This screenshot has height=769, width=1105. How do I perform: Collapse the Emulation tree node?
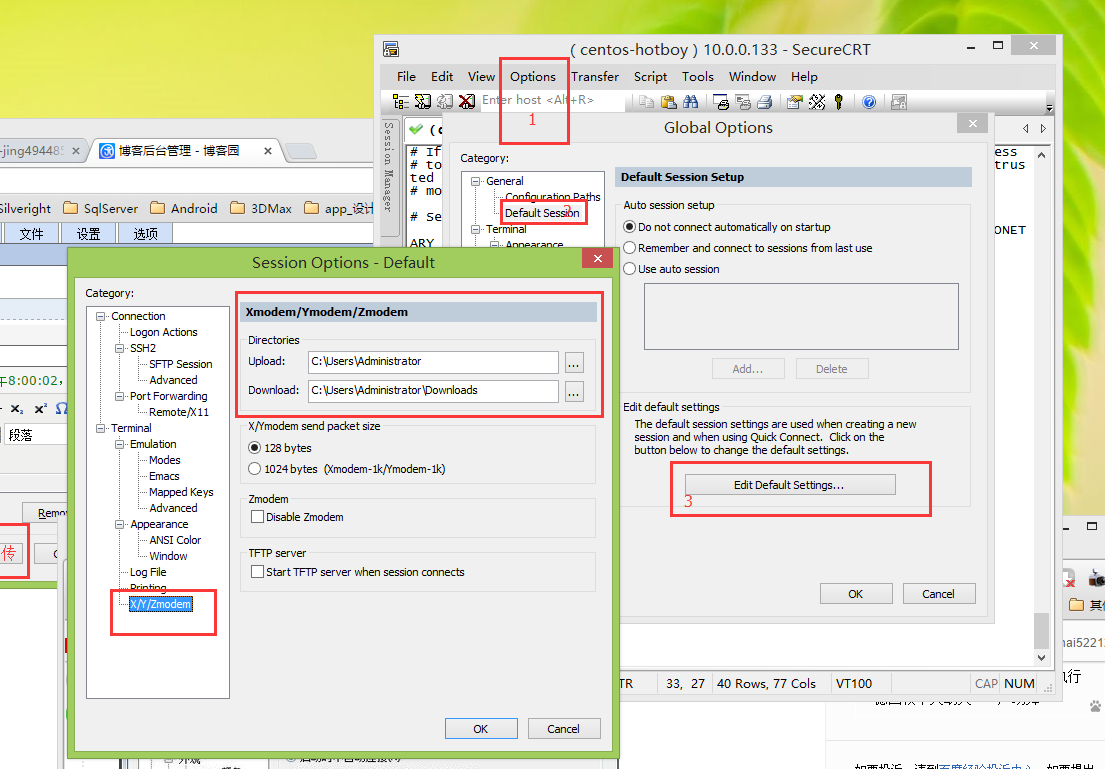click(x=120, y=444)
